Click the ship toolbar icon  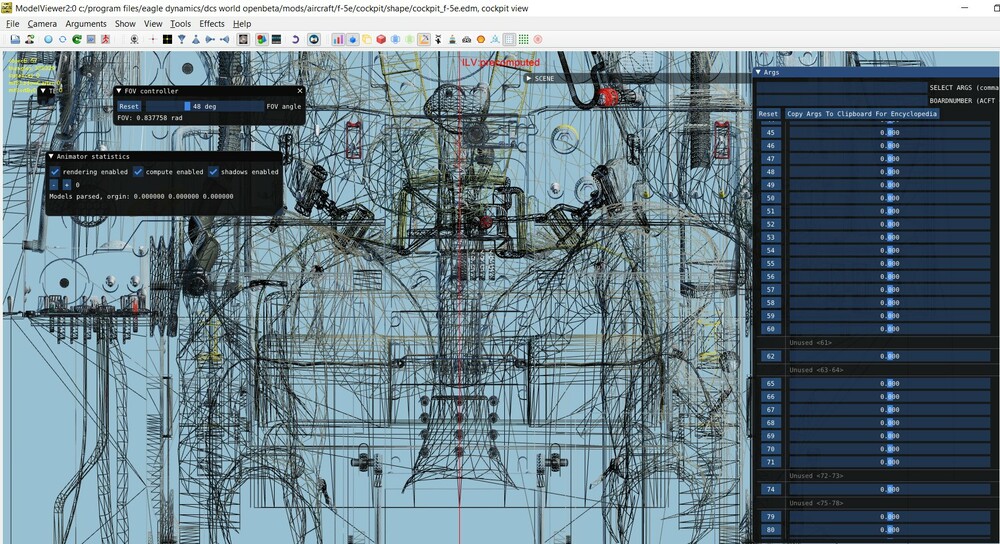tap(452, 39)
